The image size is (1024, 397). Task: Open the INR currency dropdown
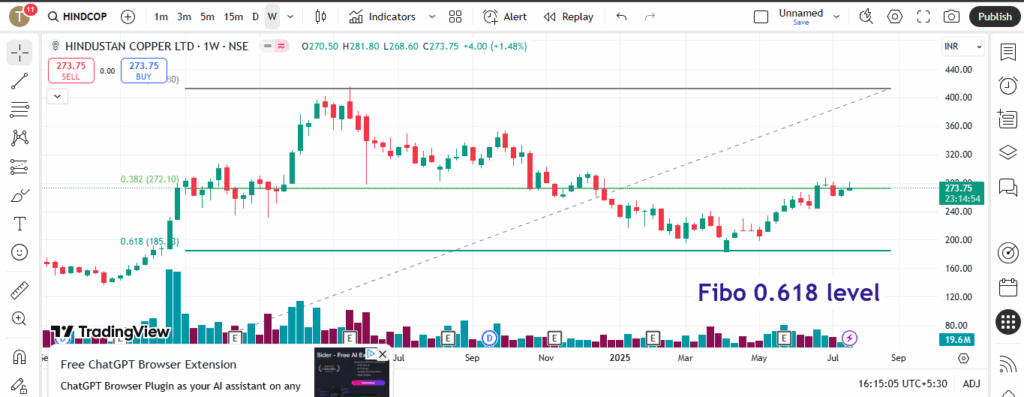[963, 47]
